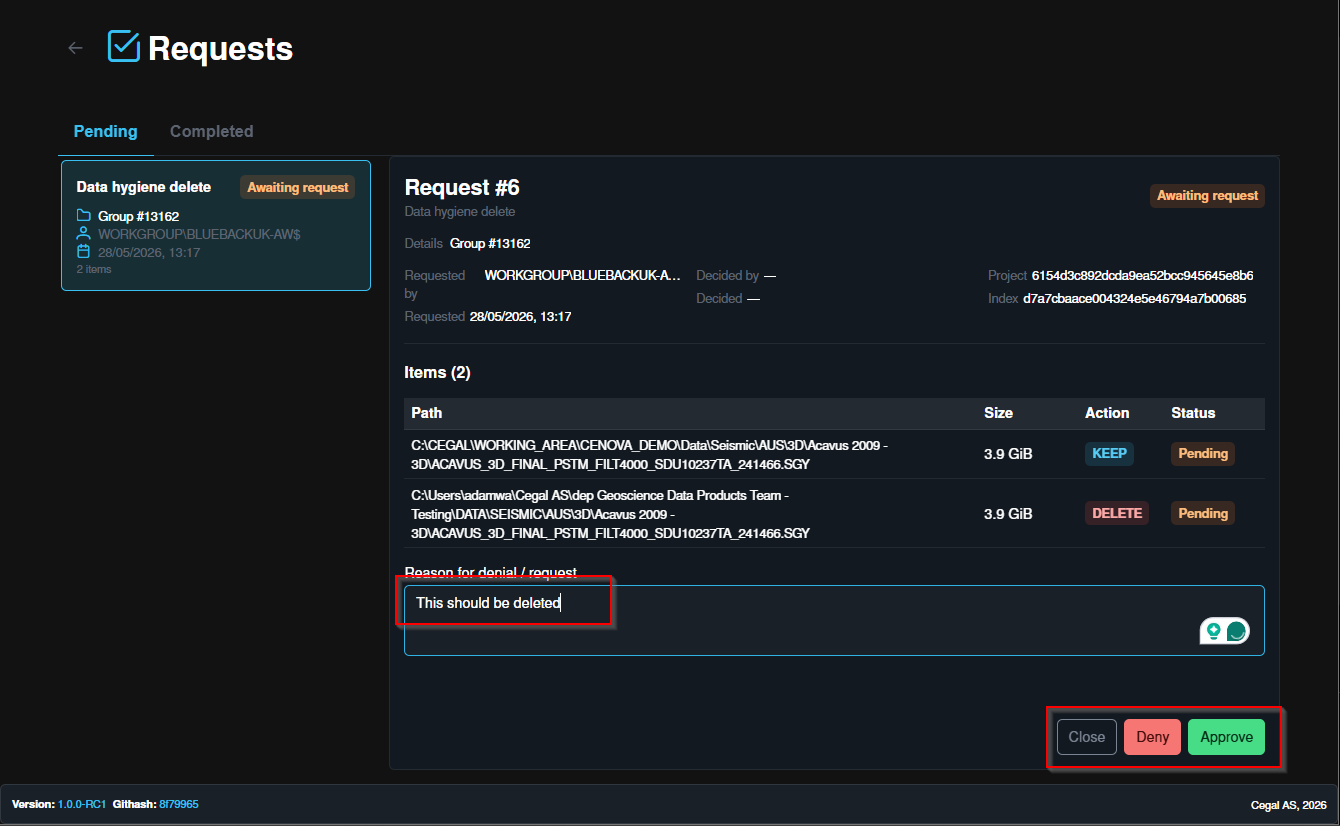Close the request details panel
The width and height of the screenshot is (1340, 826).
[1086, 737]
